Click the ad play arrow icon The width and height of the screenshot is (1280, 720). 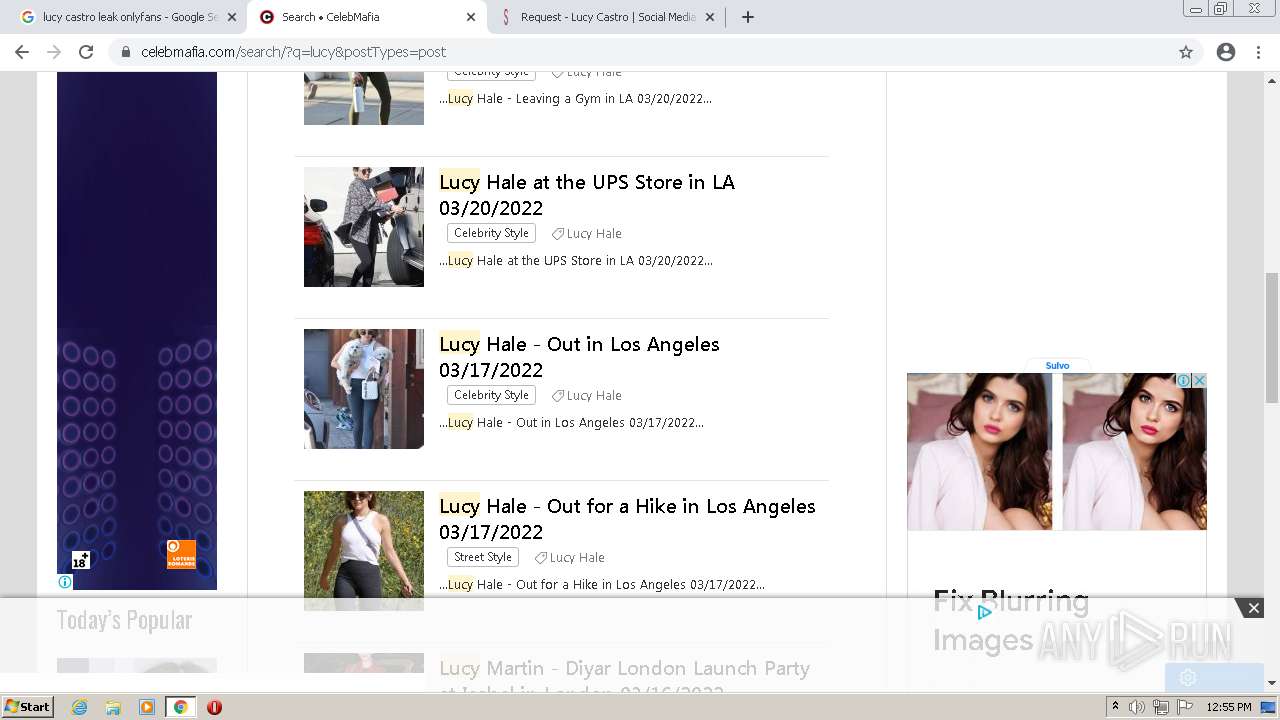[x=985, y=612]
